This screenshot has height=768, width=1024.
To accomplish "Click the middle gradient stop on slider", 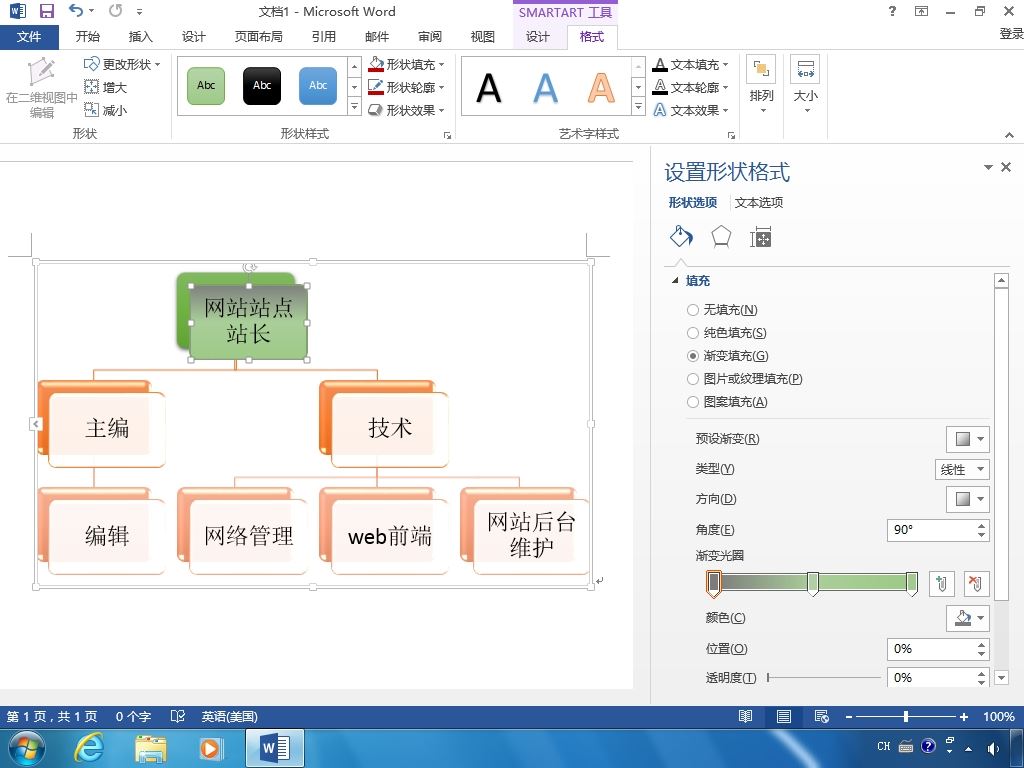I will pos(813,583).
